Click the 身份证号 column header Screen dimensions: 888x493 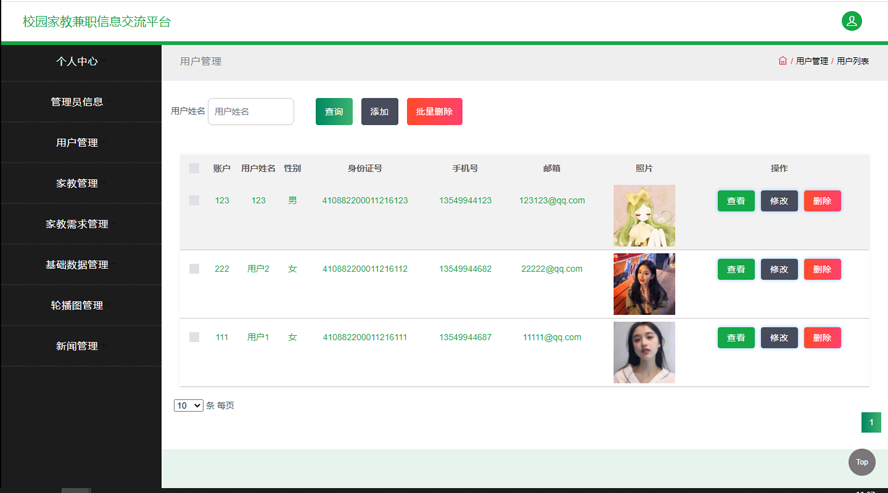[x=365, y=168]
